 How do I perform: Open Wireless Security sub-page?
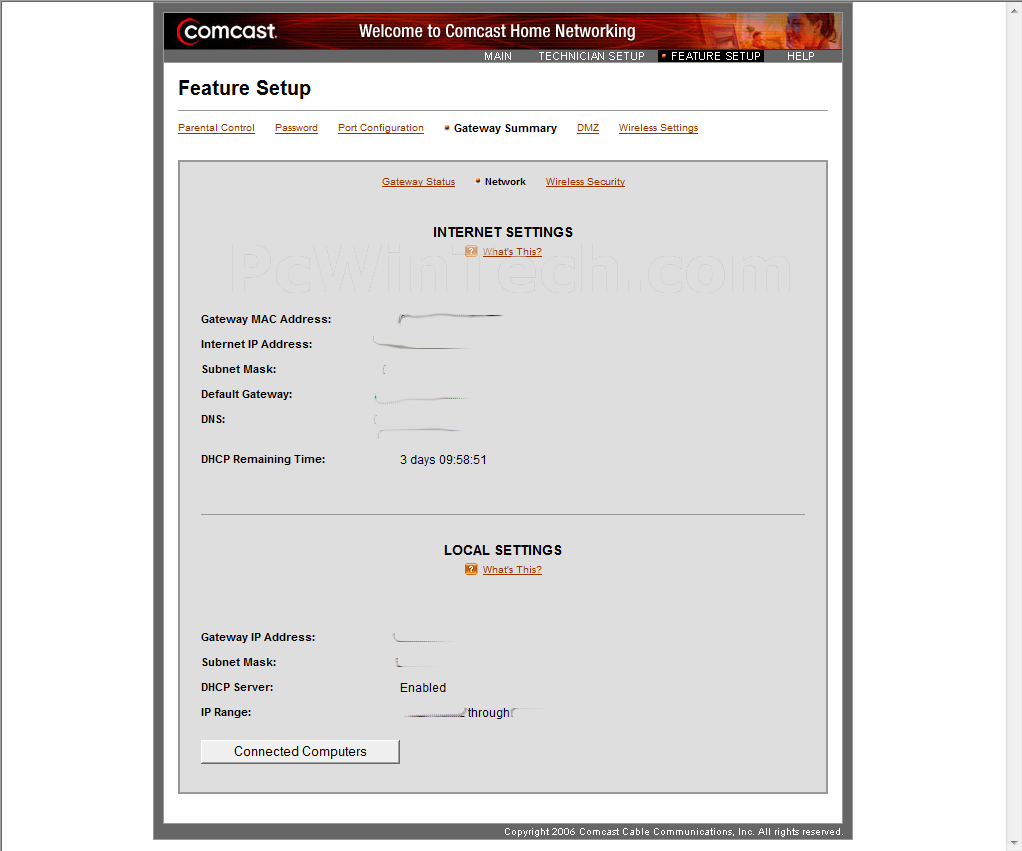[585, 182]
